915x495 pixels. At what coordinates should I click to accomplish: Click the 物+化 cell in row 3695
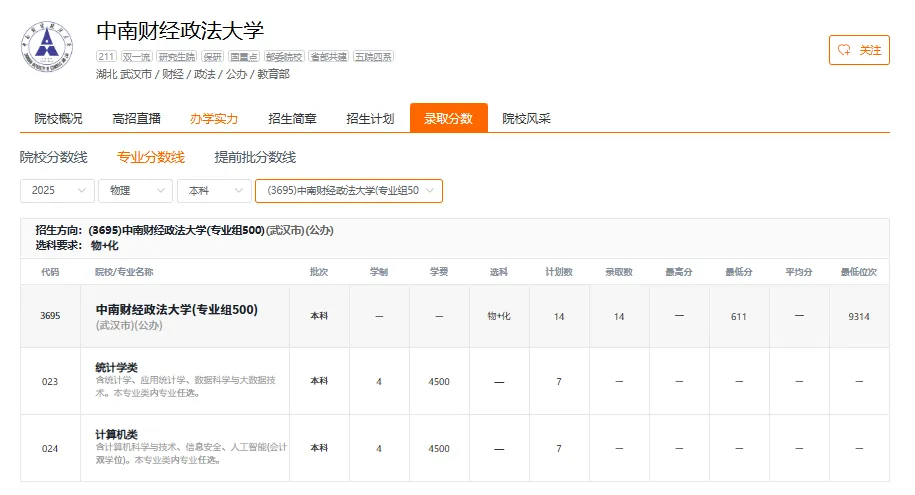pos(499,316)
